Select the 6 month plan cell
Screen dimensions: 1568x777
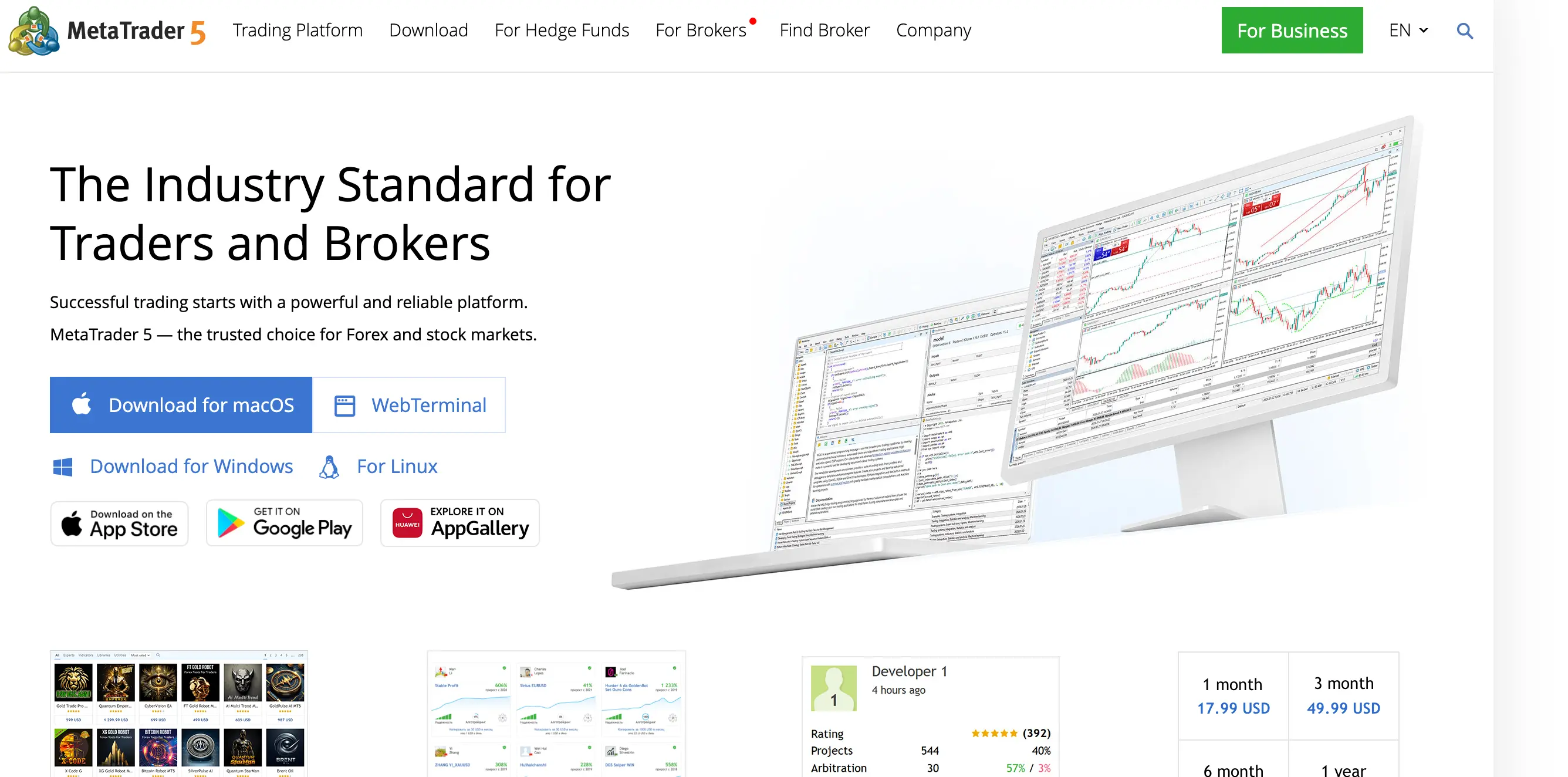pos(1234,759)
